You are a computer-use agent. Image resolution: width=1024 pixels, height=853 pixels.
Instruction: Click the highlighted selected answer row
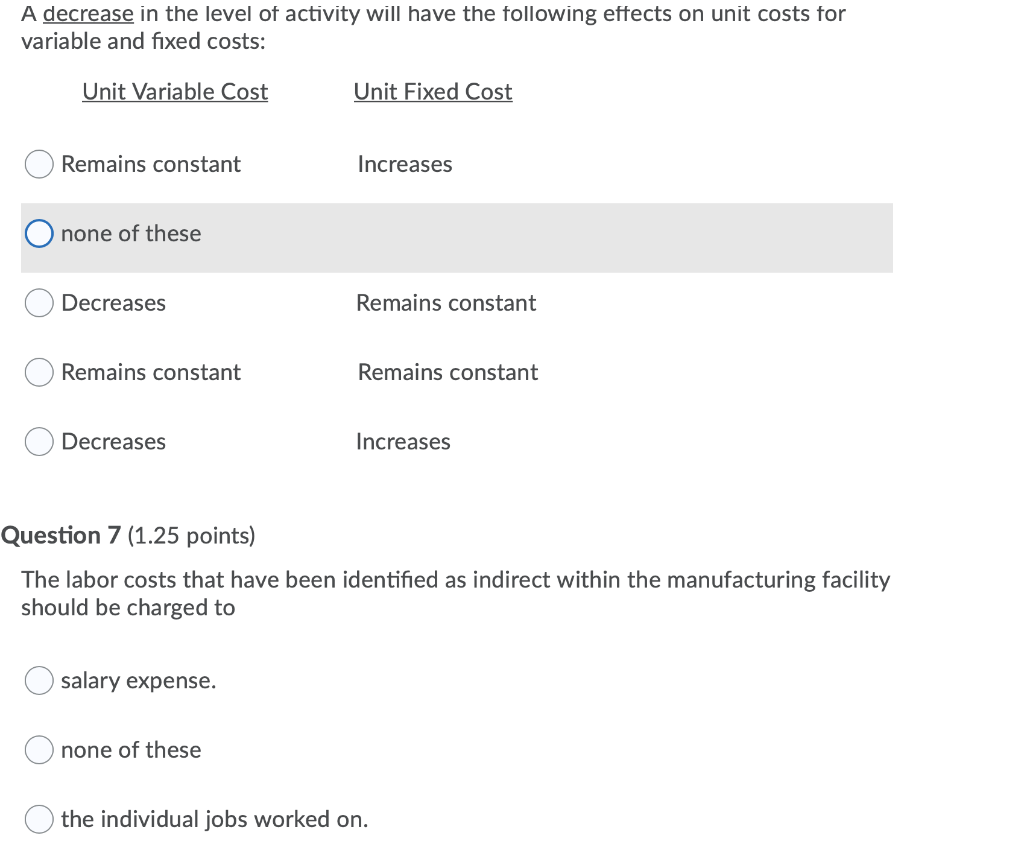coord(457,237)
